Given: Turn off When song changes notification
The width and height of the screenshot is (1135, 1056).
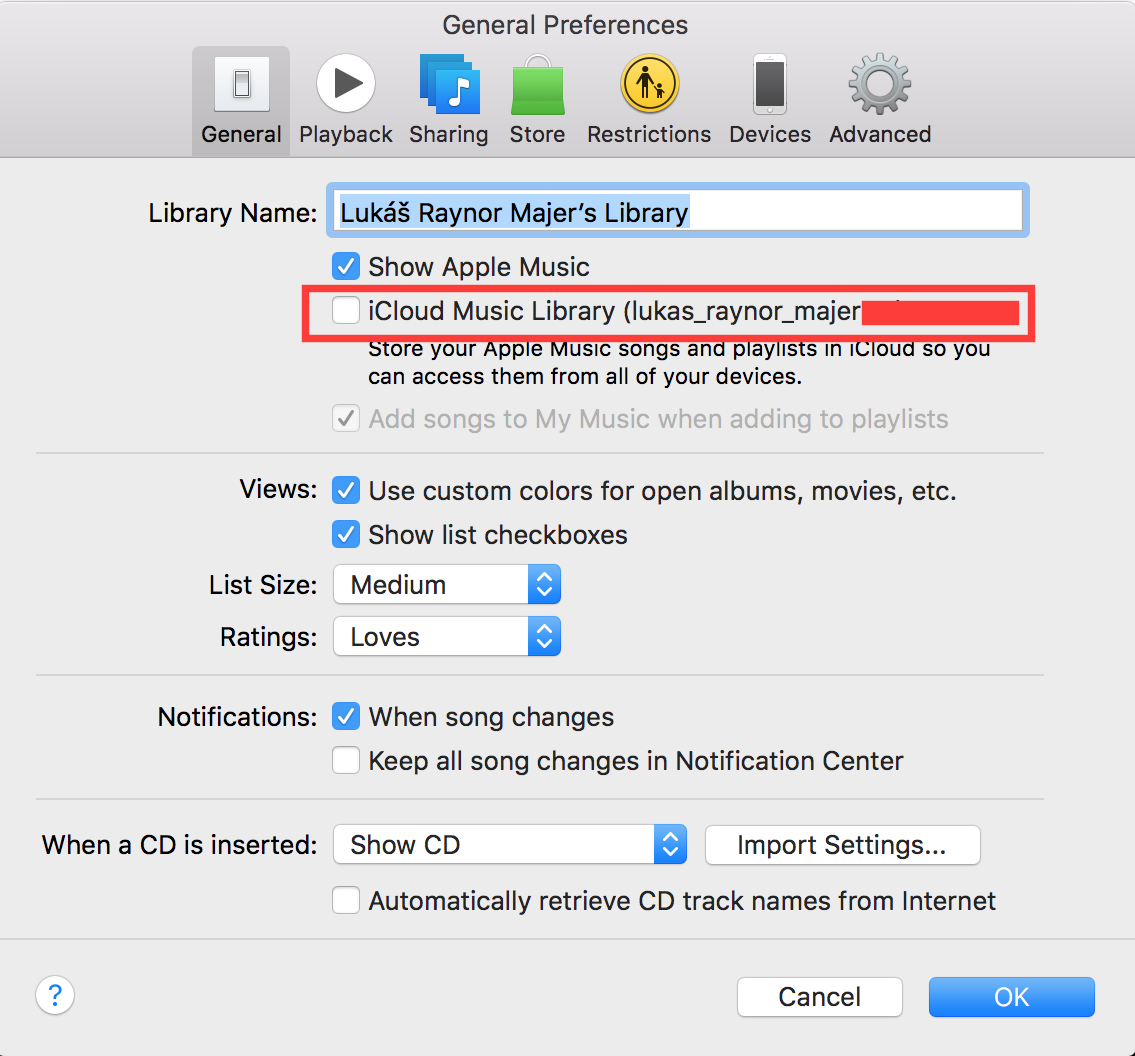Looking at the screenshot, I should (x=346, y=717).
